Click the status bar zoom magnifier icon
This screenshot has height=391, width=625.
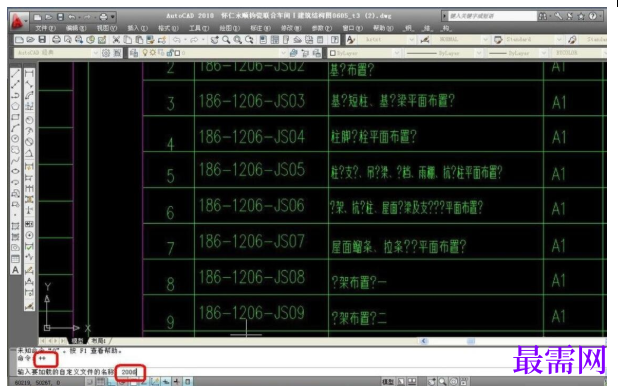[x=442, y=382]
